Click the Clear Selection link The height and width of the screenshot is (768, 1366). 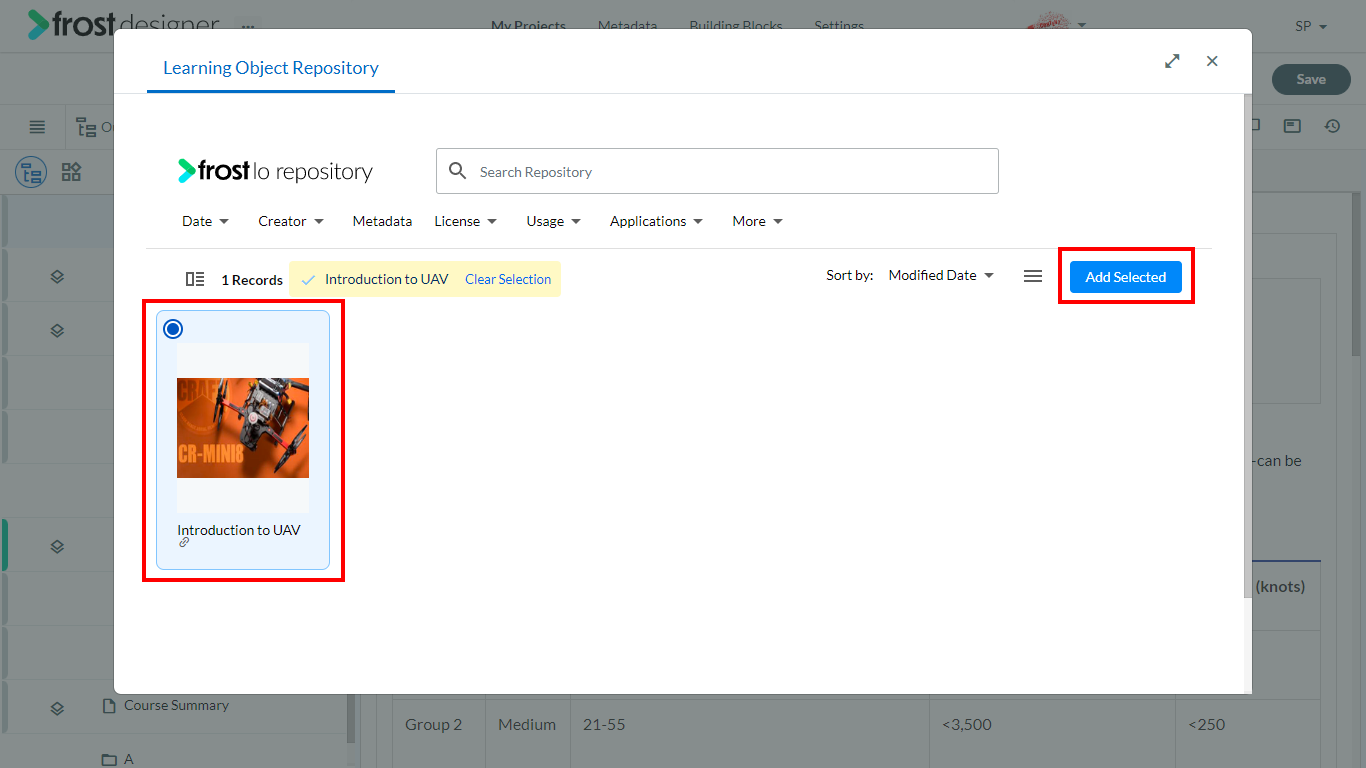point(508,279)
